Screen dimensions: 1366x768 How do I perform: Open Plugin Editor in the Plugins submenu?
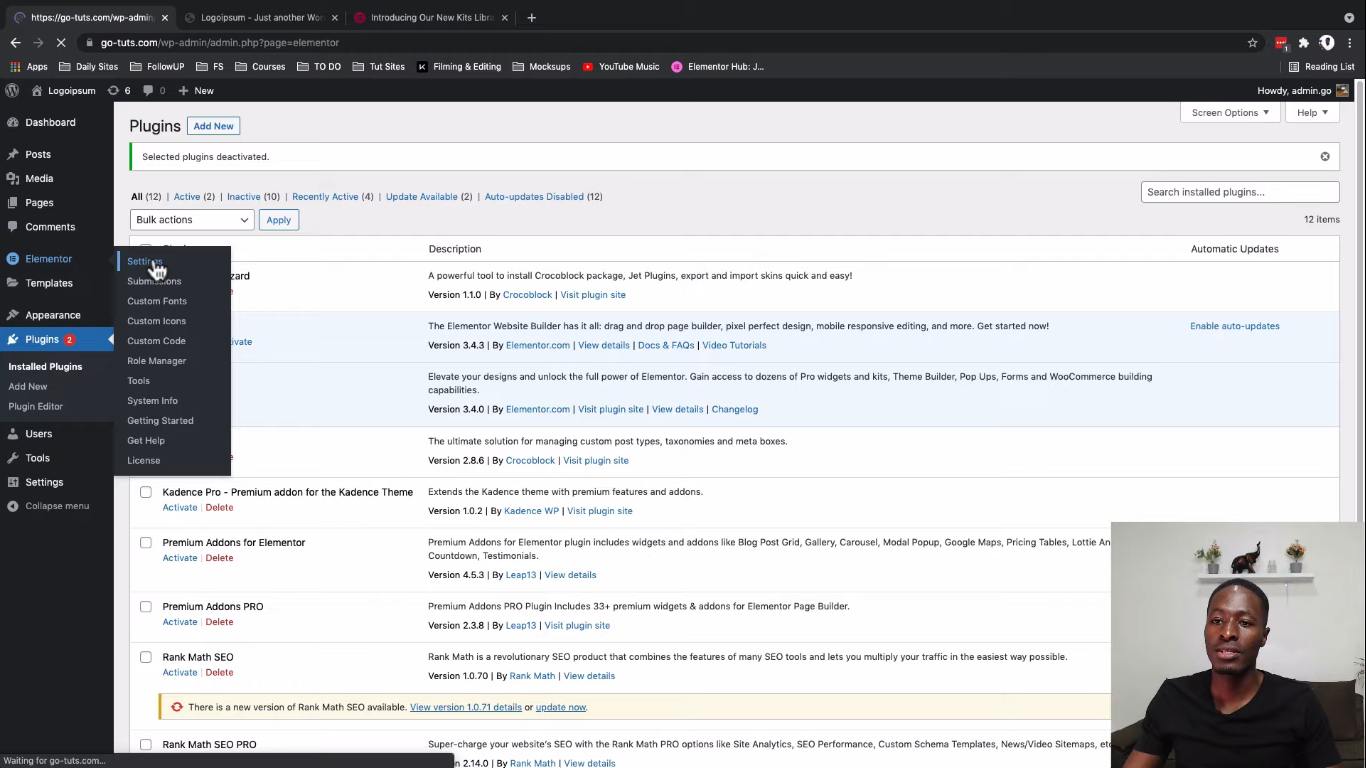tap(35, 407)
